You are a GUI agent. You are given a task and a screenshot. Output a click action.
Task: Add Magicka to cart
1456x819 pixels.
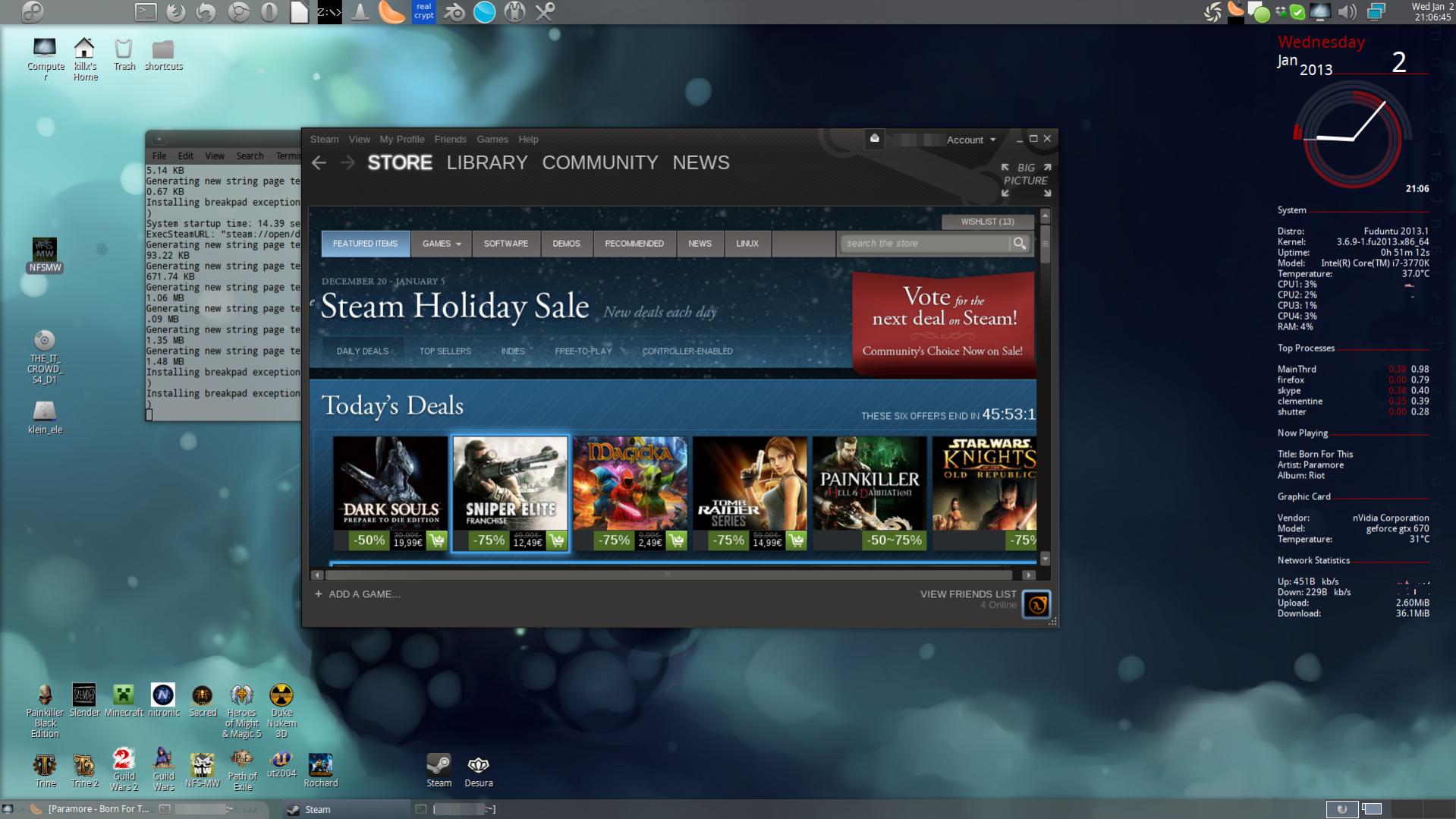click(677, 540)
